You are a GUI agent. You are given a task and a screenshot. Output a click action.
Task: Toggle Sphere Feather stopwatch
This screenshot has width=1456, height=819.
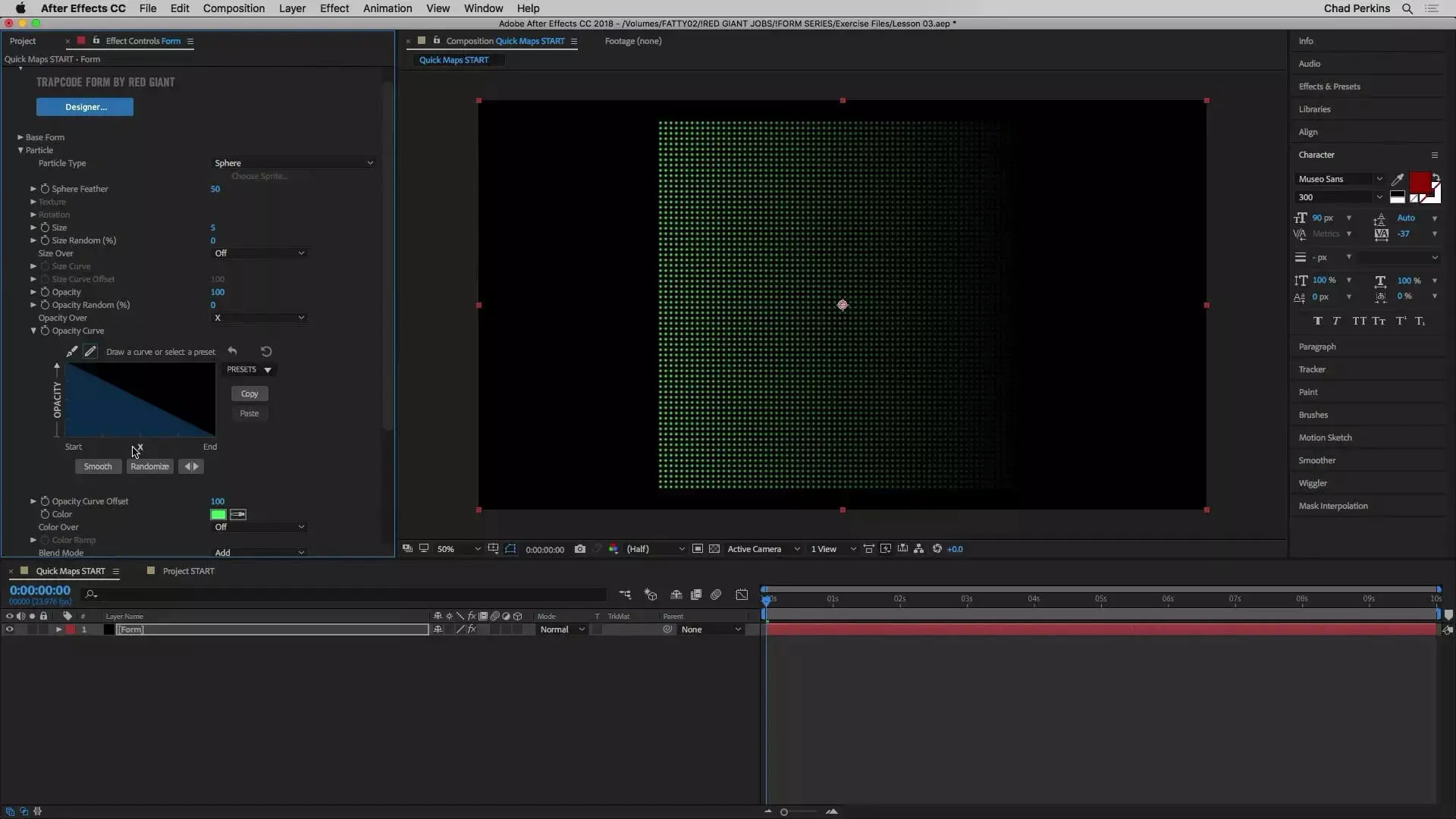(45, 189)
